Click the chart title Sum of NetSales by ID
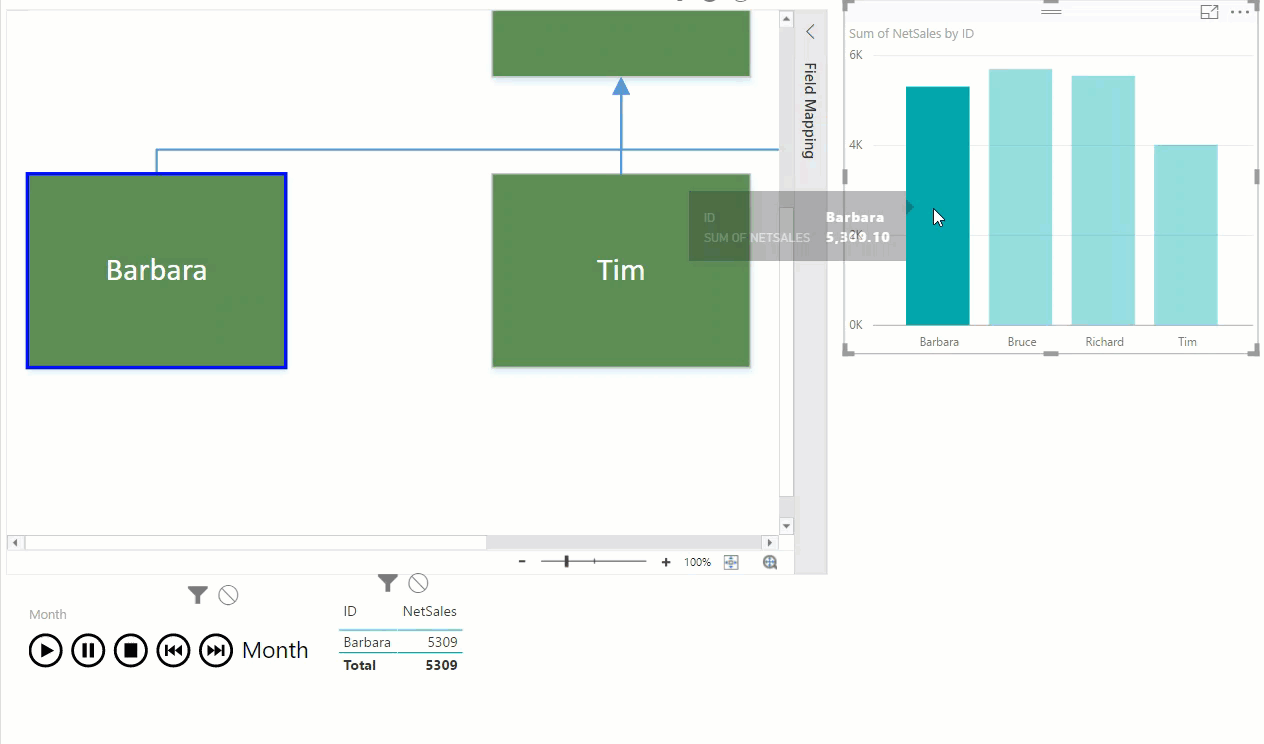1264x744 pixels. (911, 33)
